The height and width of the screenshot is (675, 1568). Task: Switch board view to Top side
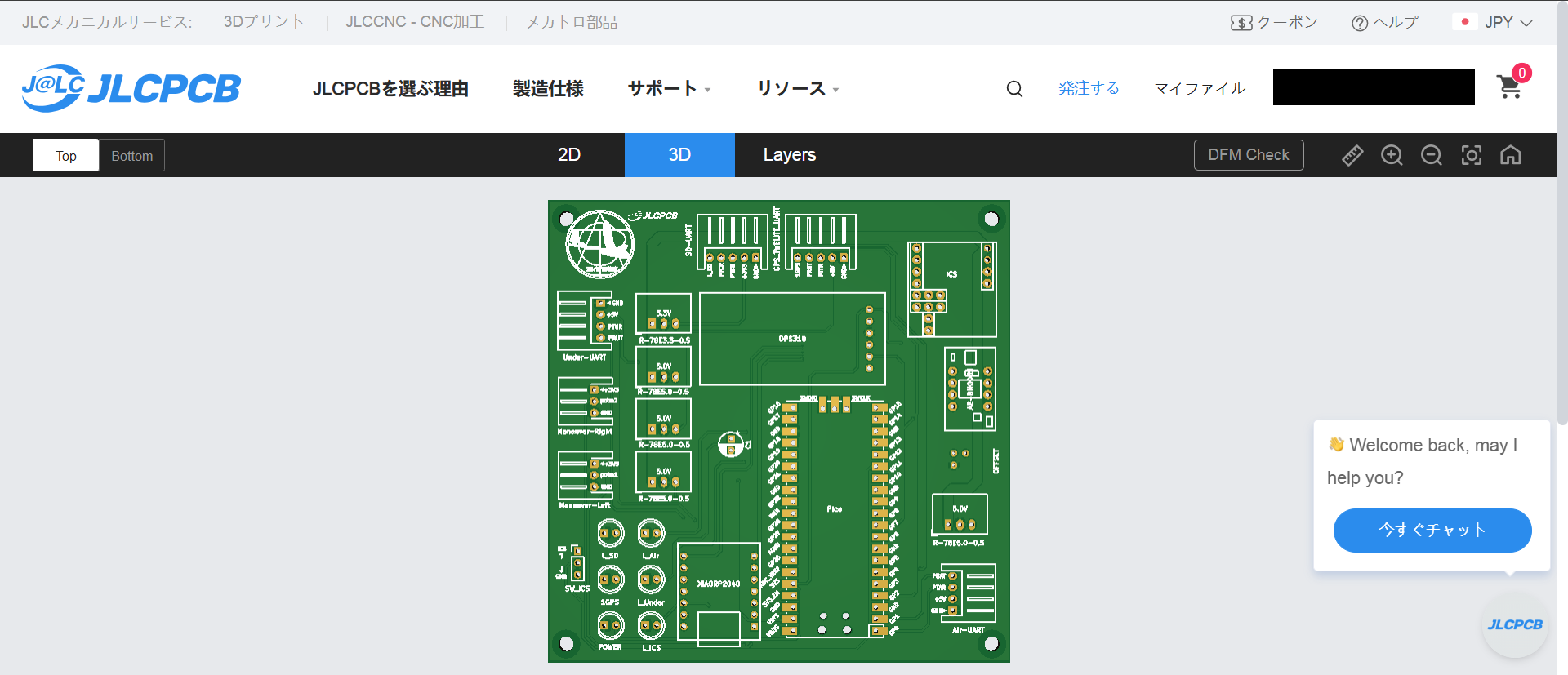[66, 155]
